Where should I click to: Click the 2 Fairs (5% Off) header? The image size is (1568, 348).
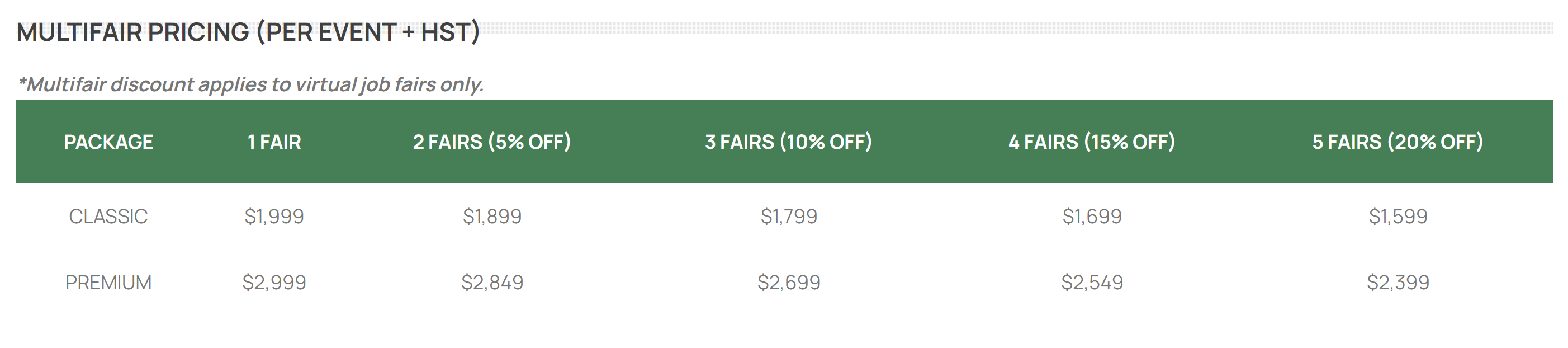click(x=492, y=142)
